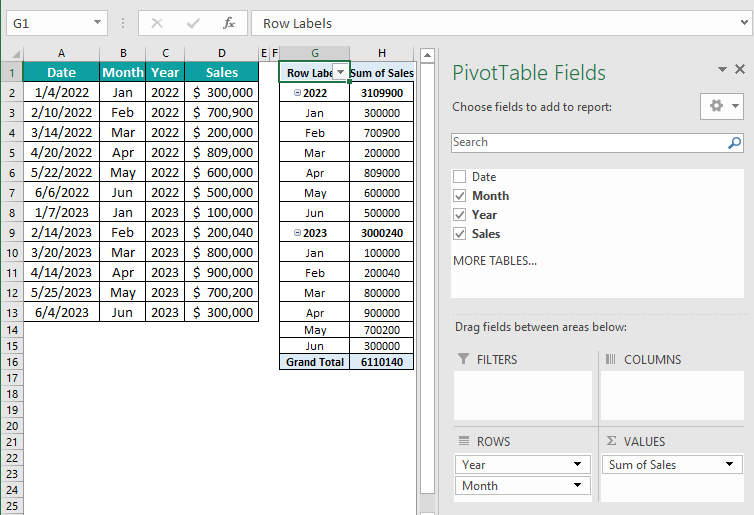Click the pivot value 809000
Viewport: 754px width, 515px height.
[x=382, y=173]
